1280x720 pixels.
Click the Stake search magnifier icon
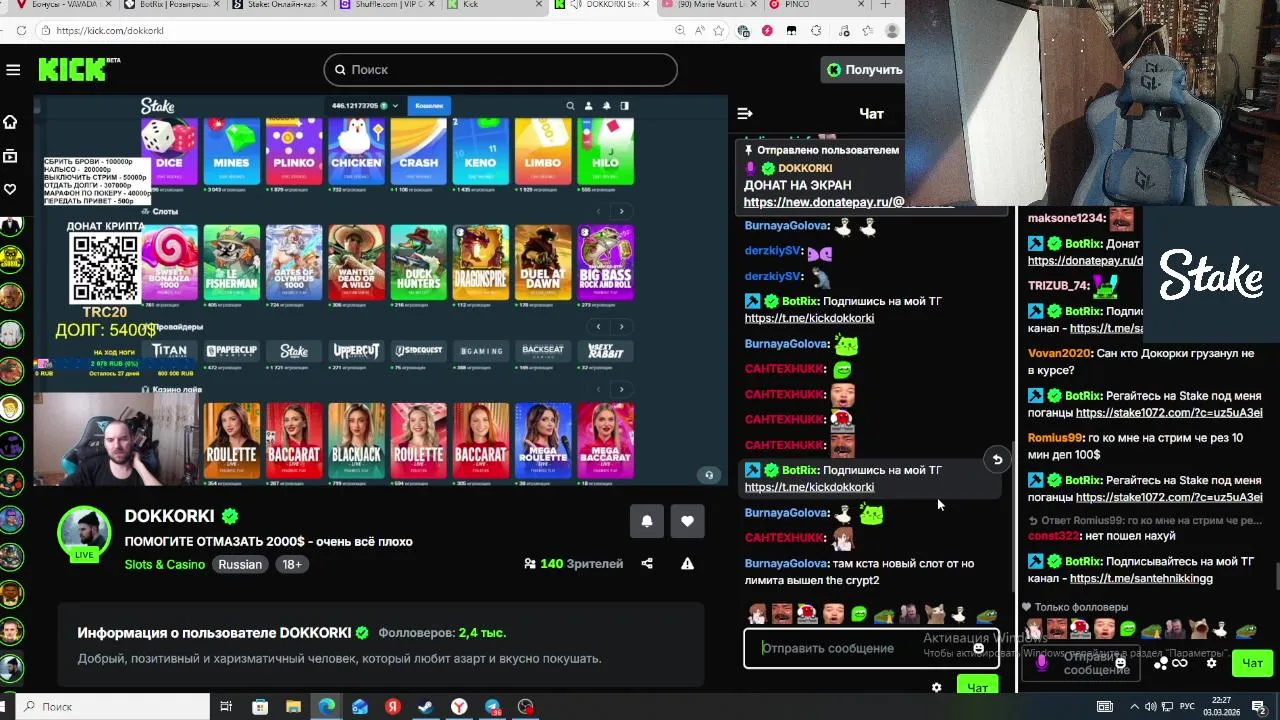(571, 106)
